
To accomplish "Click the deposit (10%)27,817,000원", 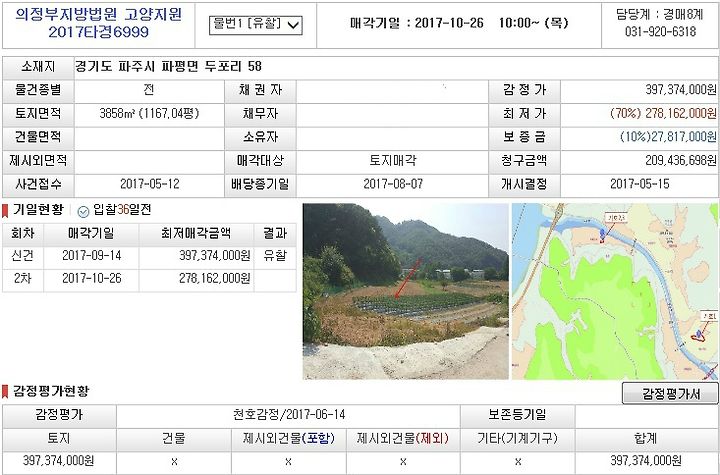I will (668, 136).
